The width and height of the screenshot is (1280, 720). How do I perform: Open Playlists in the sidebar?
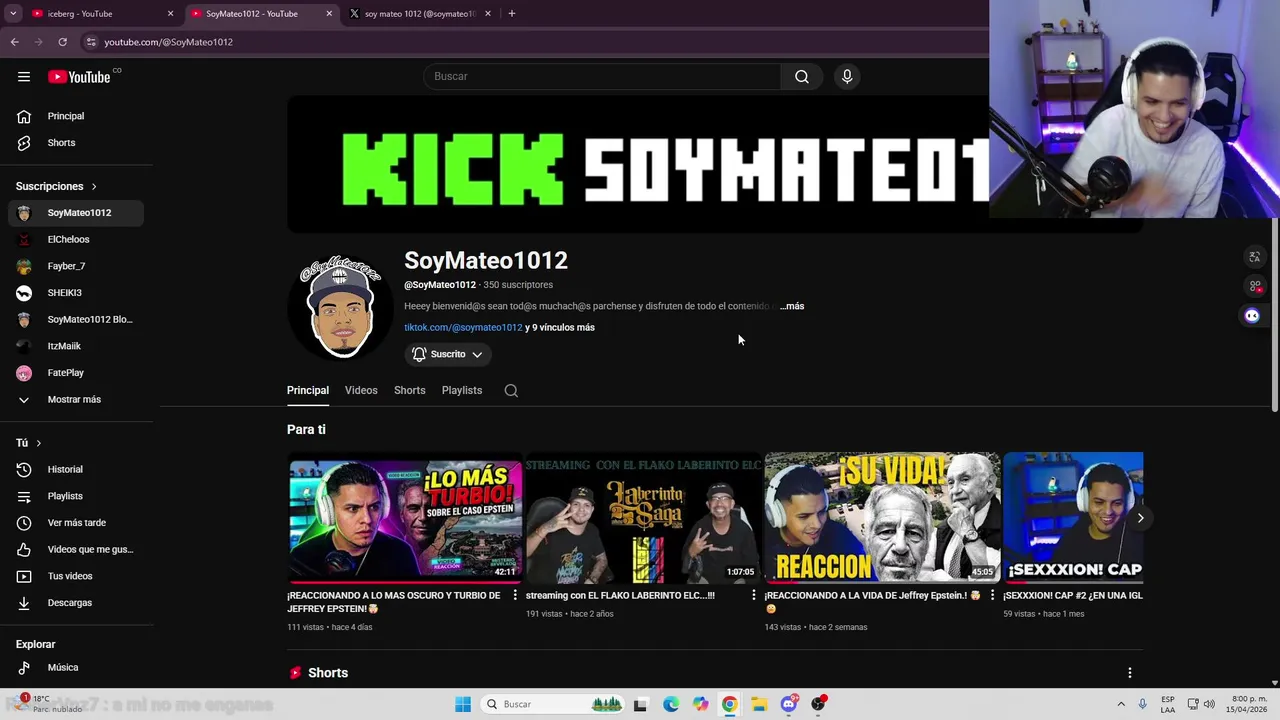tap(76, 496)
